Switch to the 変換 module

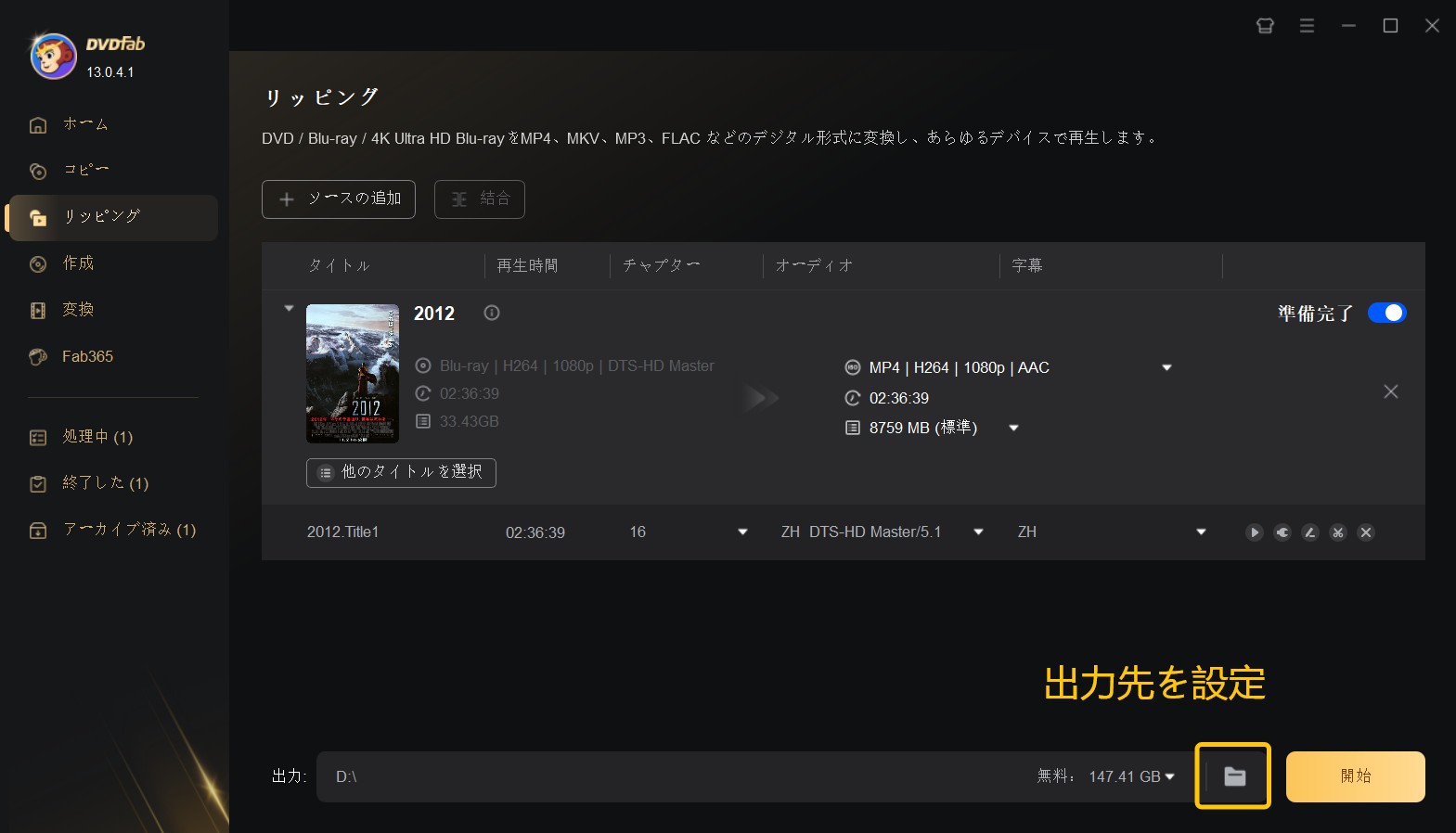tap(113, 310)
